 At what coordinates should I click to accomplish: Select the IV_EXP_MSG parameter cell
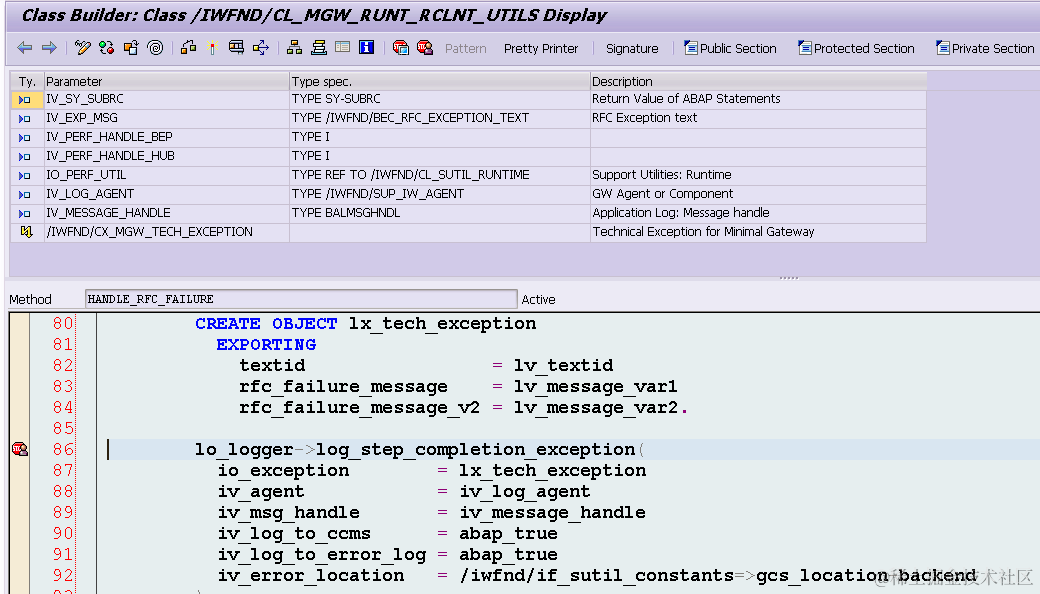166,118
